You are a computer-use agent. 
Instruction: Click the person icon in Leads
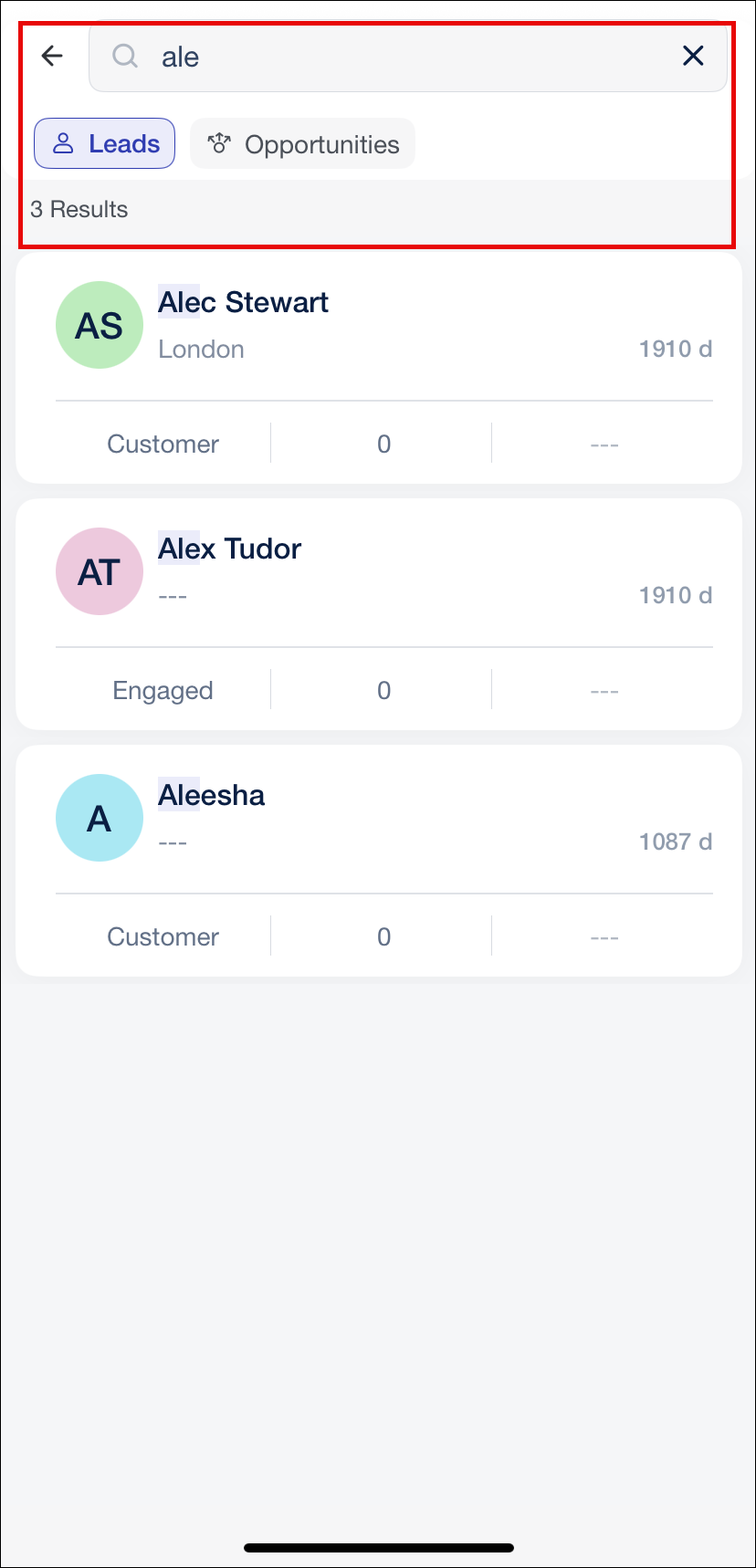pyautogui.click(x=63, y=143)
